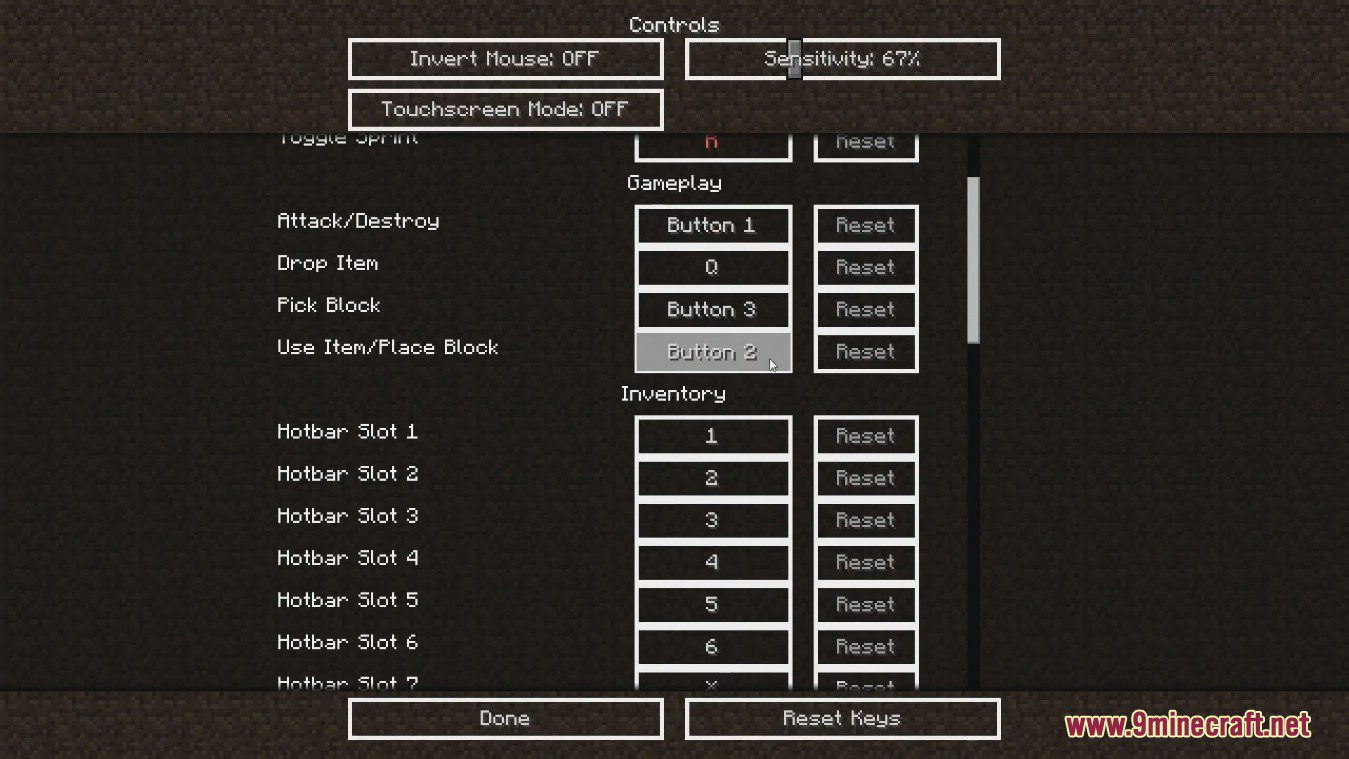This screenshot has width=1349, height=759.
Task: Click the Pick Block label
Action: click(x=329, y=306)
